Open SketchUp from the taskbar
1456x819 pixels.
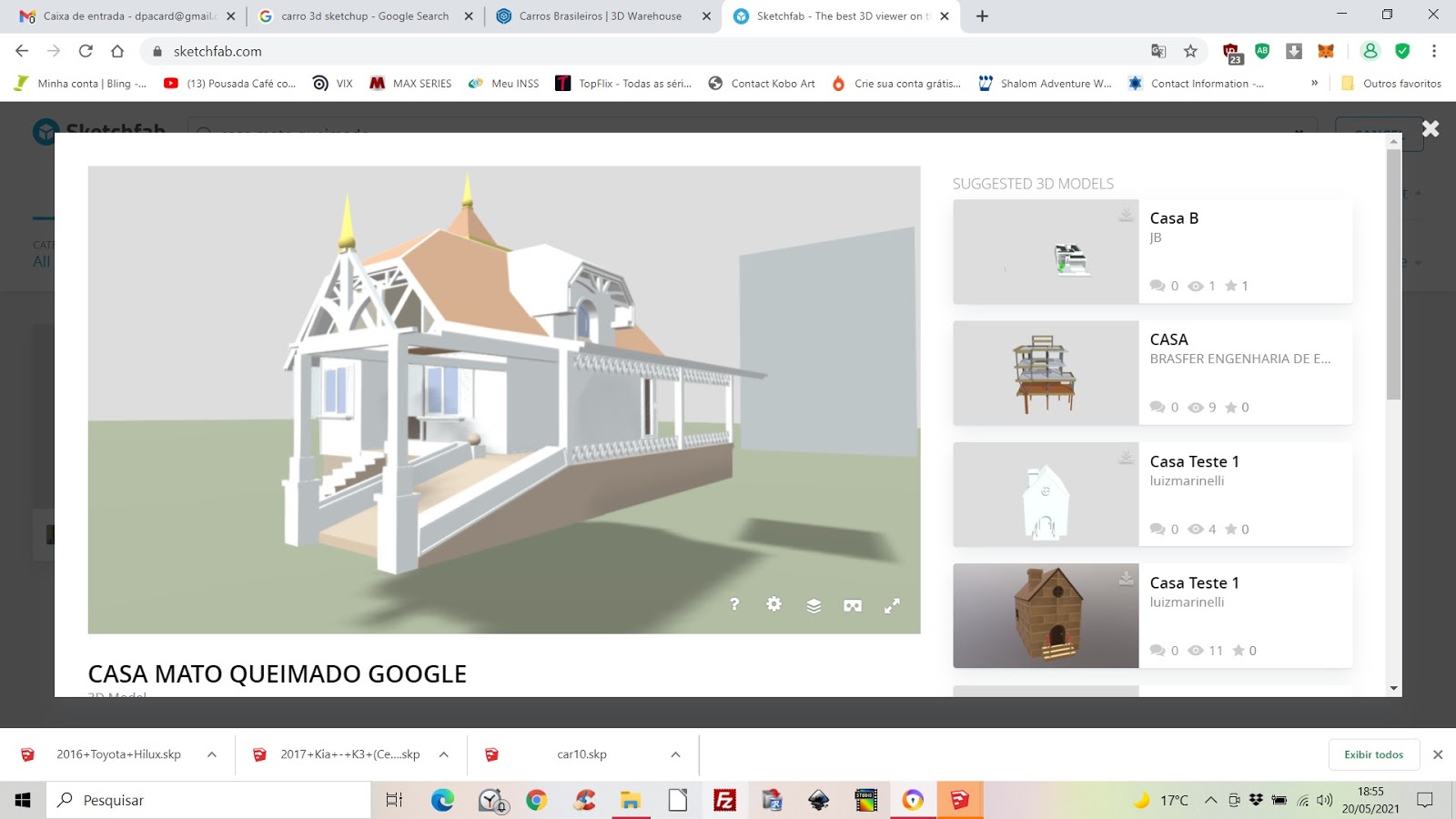959,800
